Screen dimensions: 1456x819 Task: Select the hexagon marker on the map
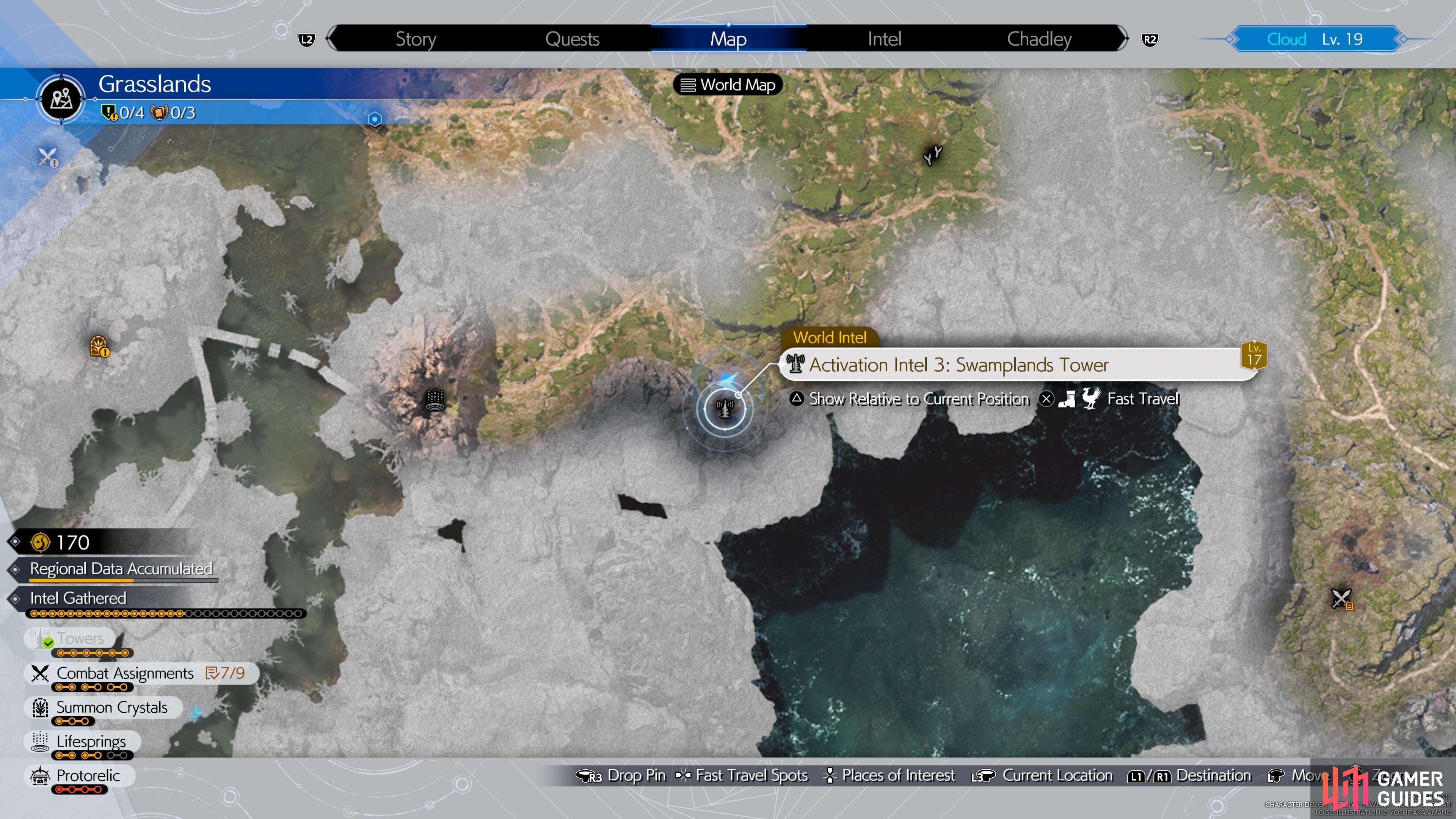coord(375,119)
